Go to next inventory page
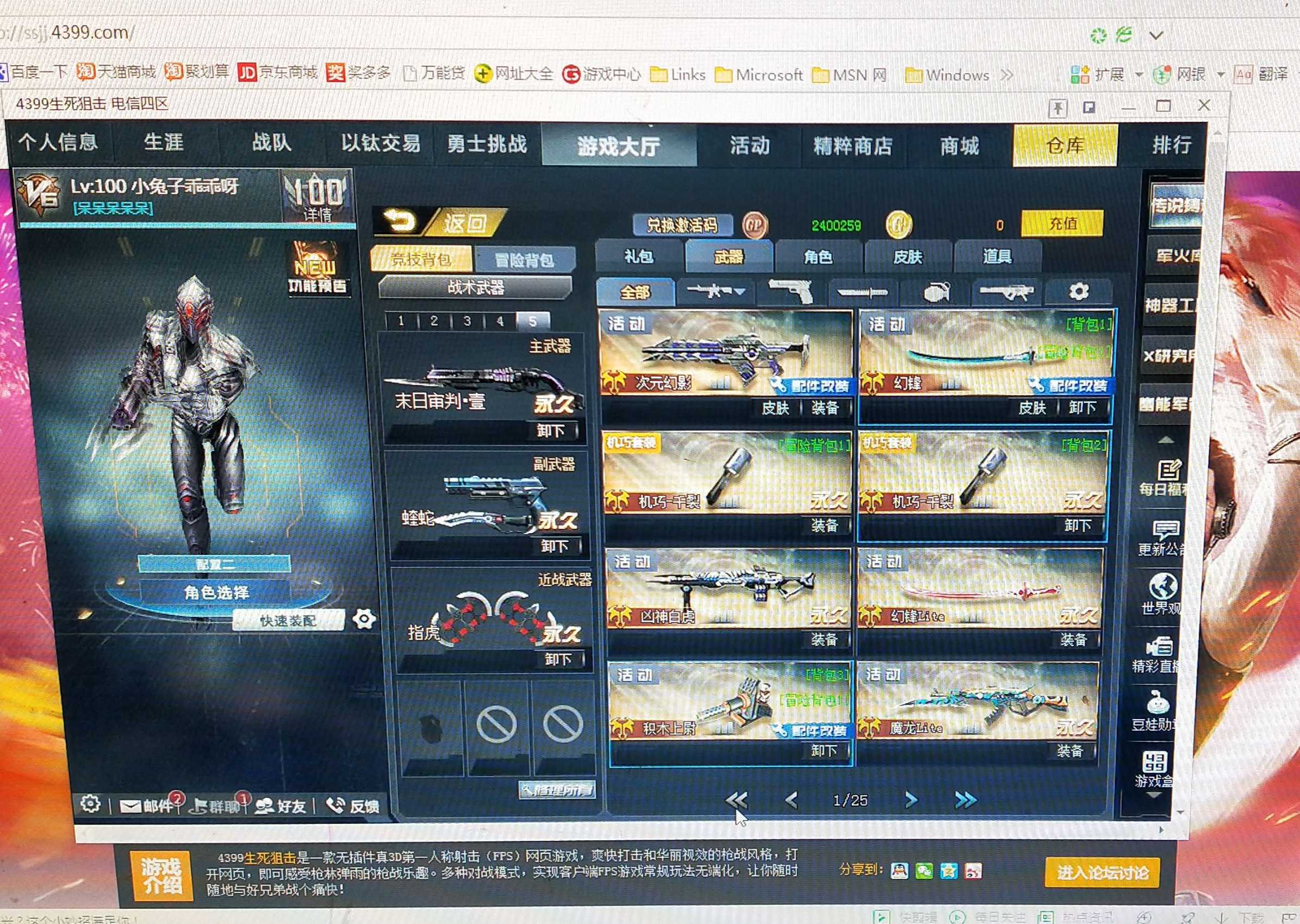The image size is (1300, 924). [x=911, y=800]
